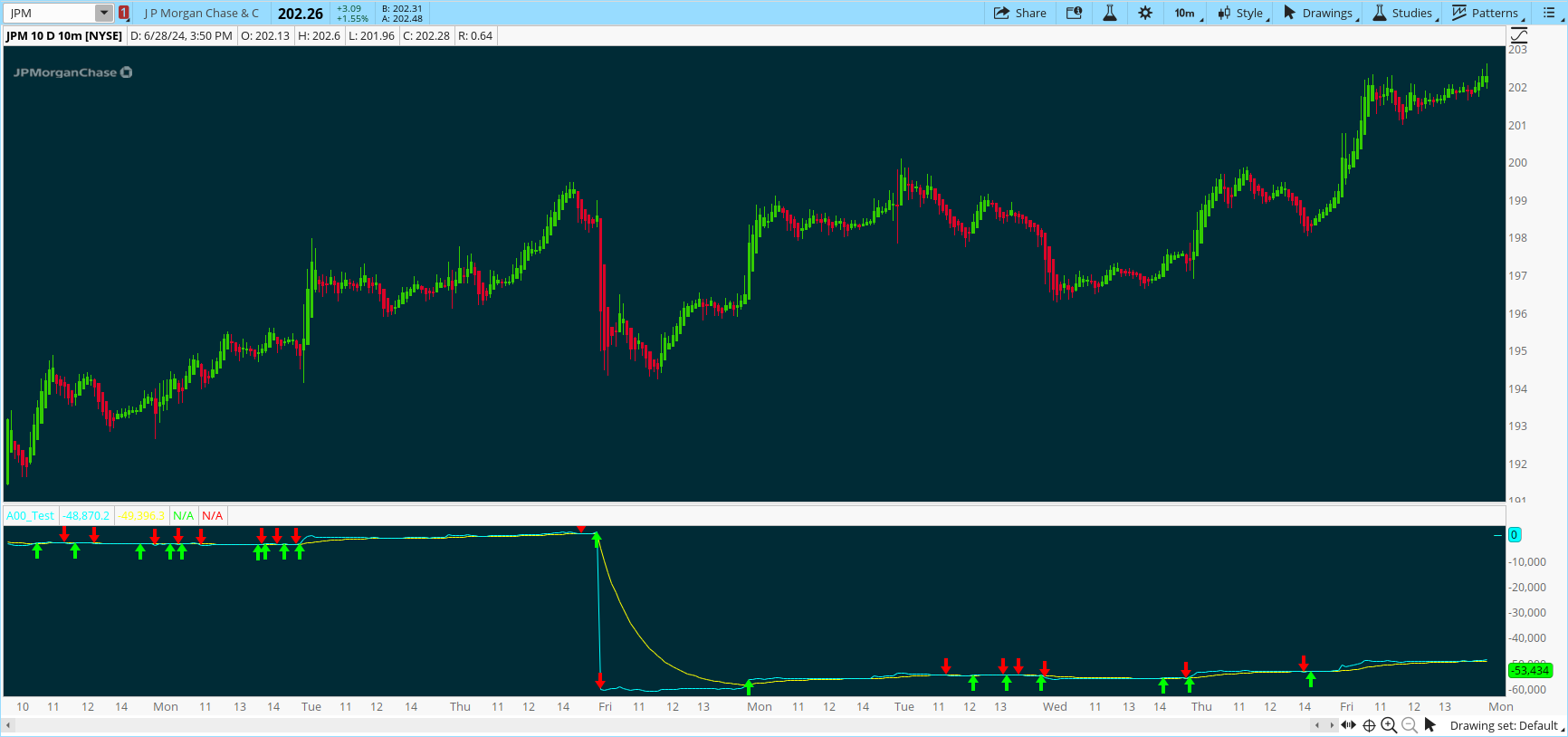
Task: Click the Wed label on time axis
Action: (1055, 707)
